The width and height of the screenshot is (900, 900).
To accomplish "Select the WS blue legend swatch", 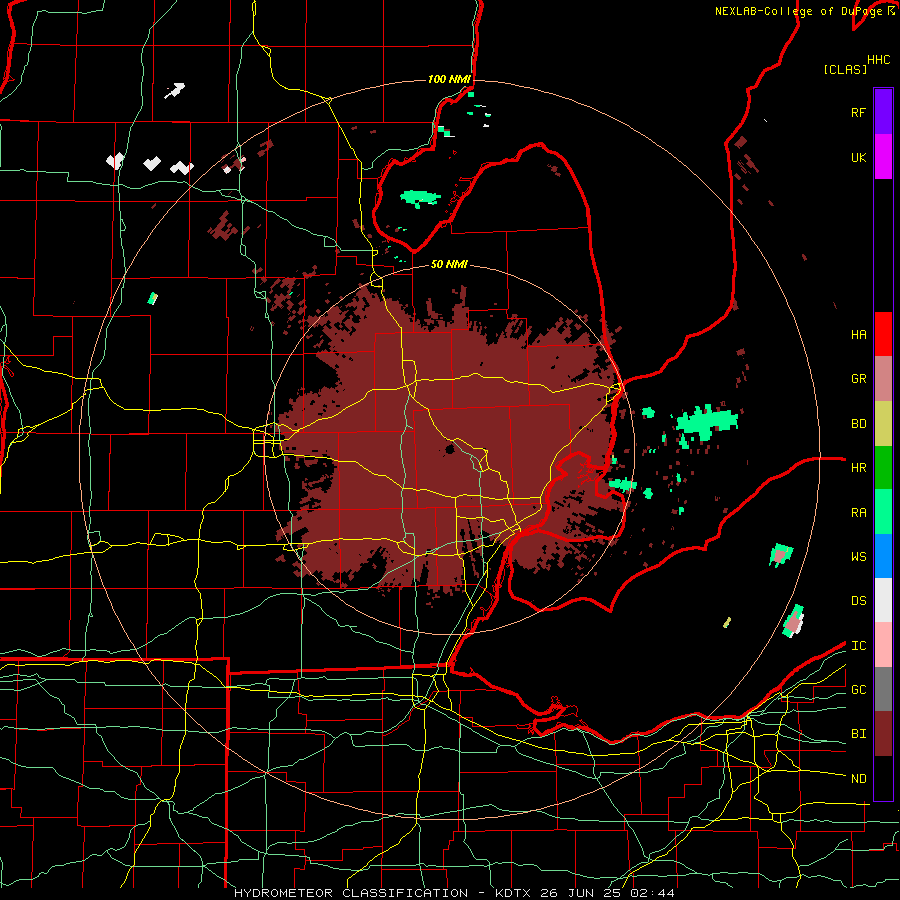I will pos(883,556).
